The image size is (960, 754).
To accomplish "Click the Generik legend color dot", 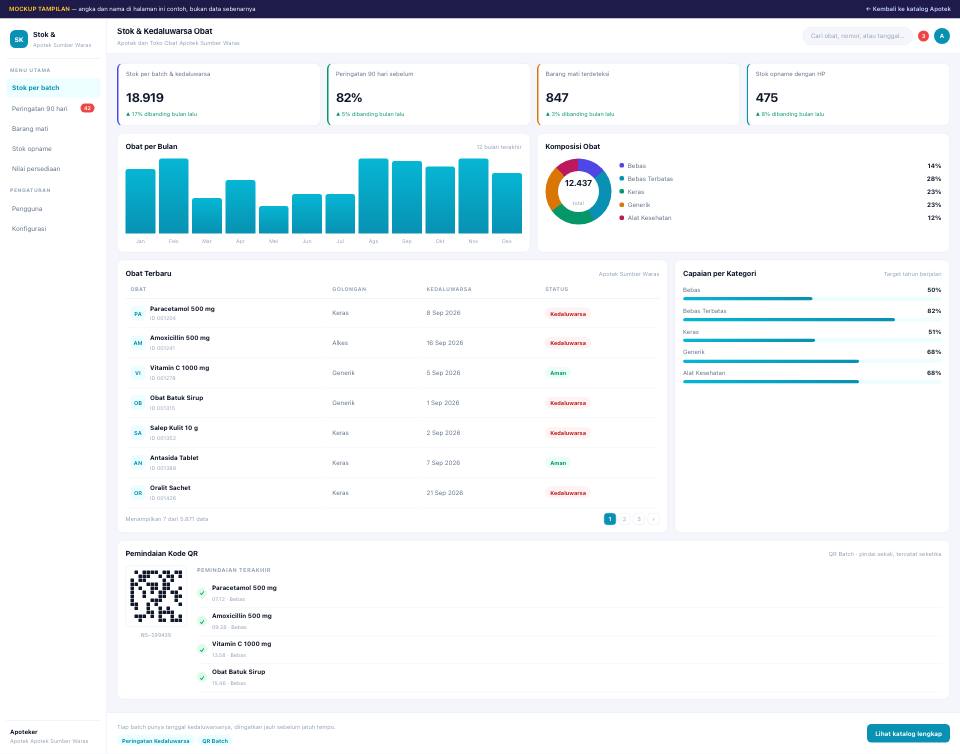I will click(622, 205).
